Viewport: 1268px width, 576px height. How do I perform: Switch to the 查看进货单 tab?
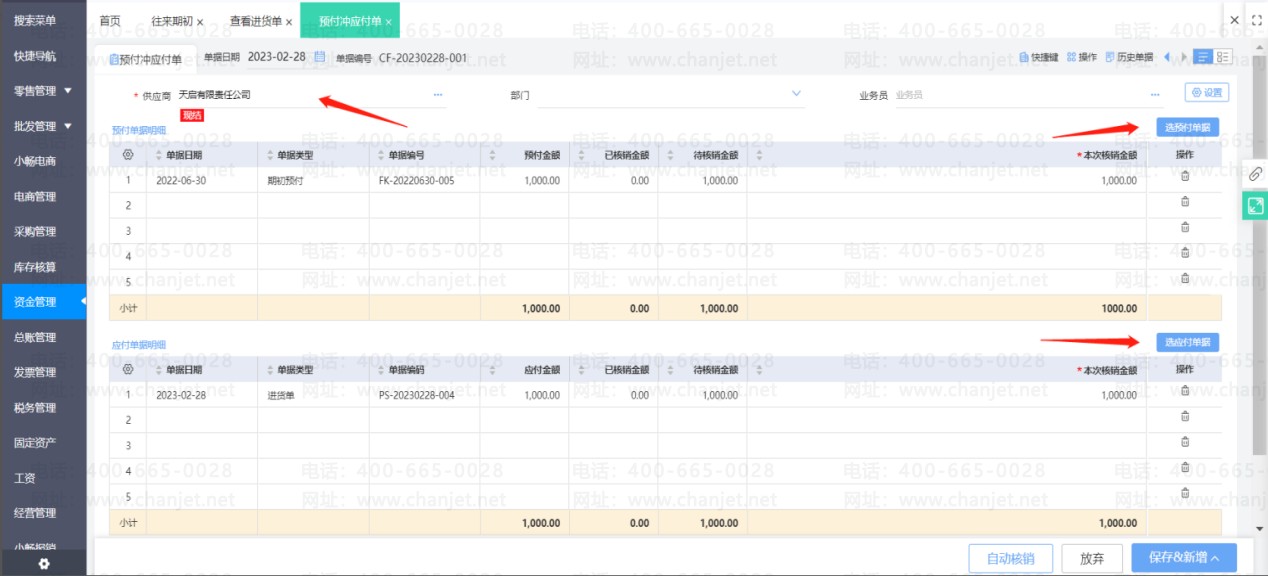click(255, 21)
